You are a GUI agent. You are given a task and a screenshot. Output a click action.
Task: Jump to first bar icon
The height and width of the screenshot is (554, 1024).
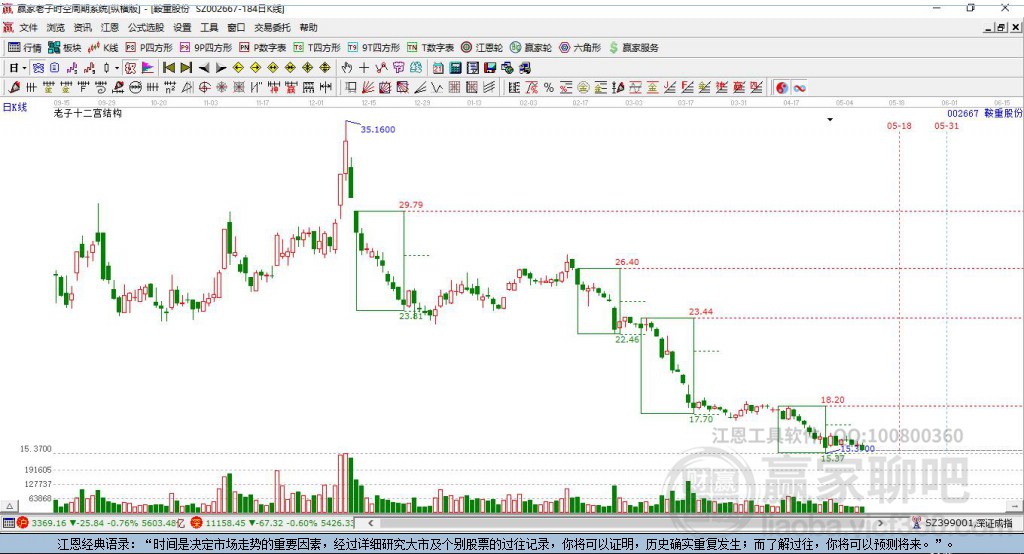(168, 68)
